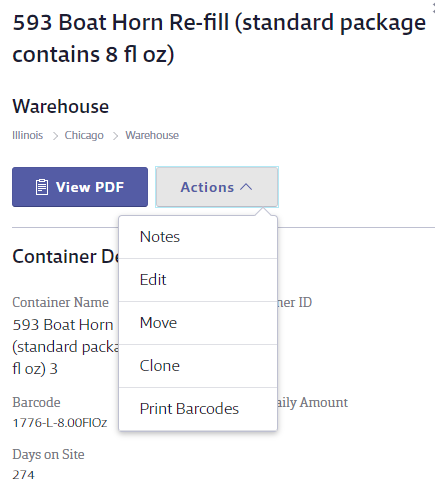Screen dimensions: 435x491
Task: Select the Move menu option
Action: [198, 323]
